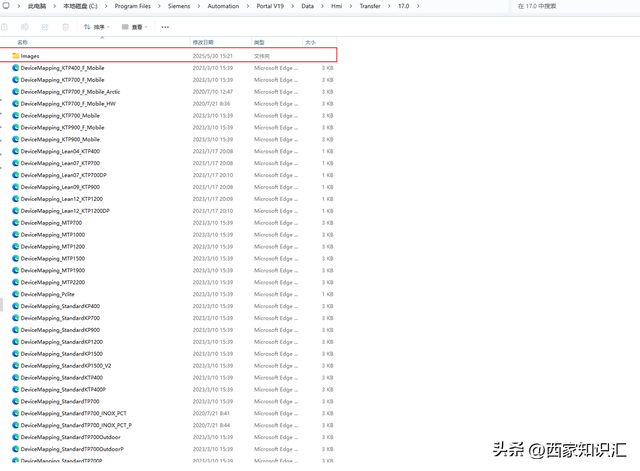Sort by the Type (类型) column header
This screenshot has width=640, height=471.
click(259, 42)
